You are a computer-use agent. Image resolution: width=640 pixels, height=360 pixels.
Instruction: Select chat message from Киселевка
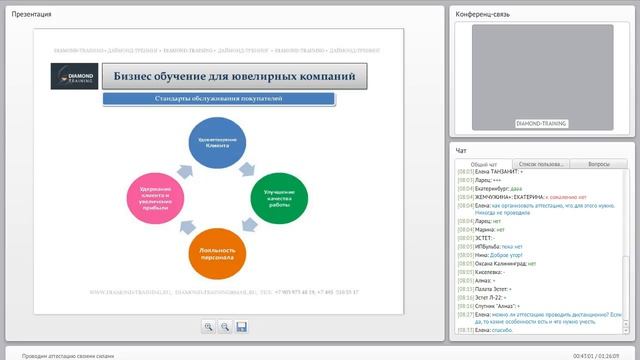[481, 272]
